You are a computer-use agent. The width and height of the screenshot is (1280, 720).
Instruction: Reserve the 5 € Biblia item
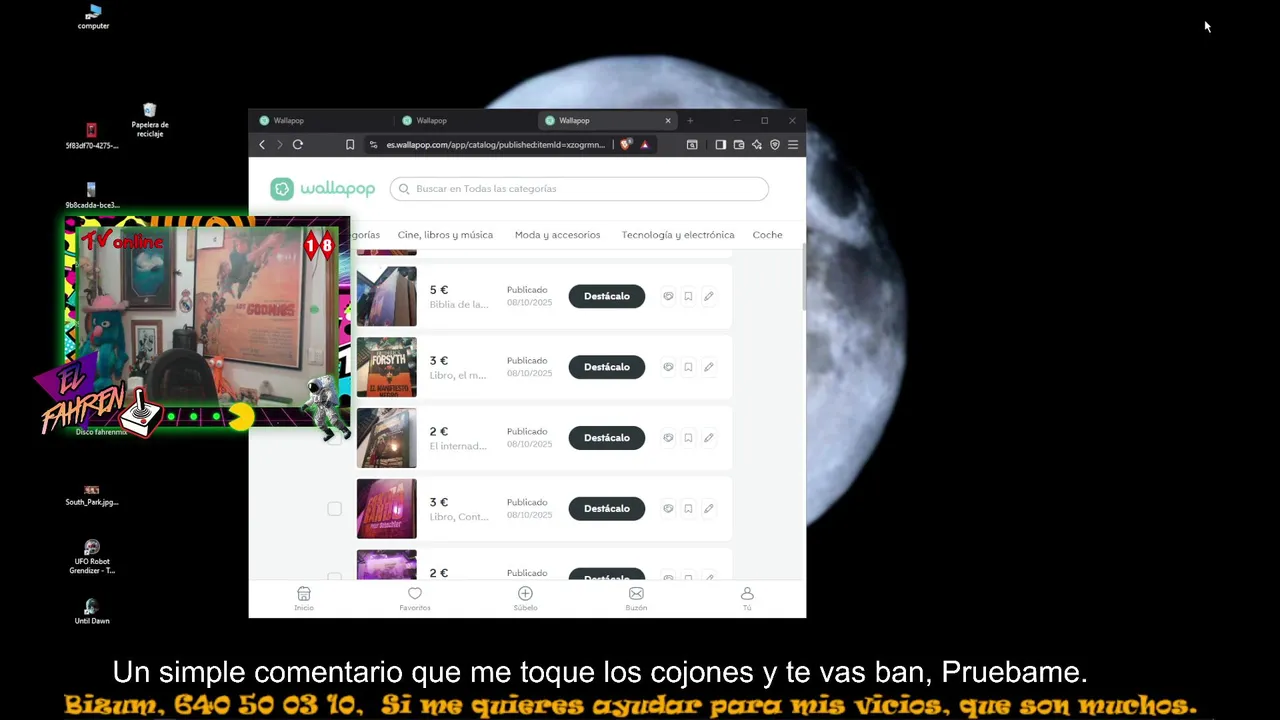pos(688,296)
